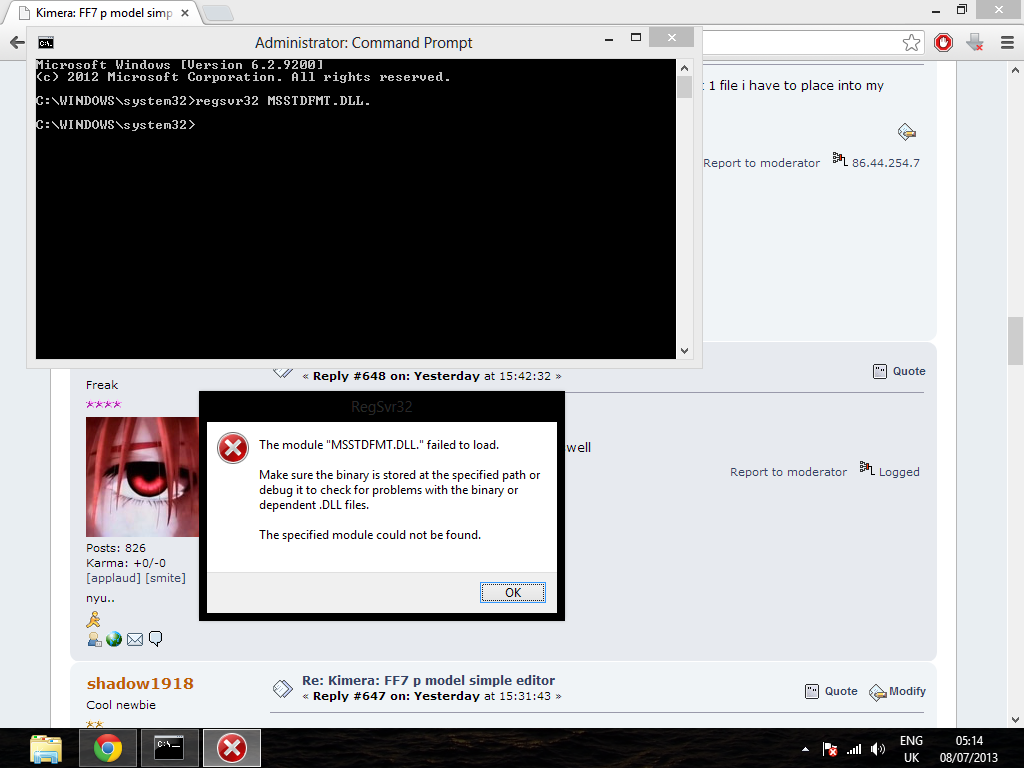The width and height of the screenshot is (1024, 768).
Task: Click the download extension icon in Chrome toolbar
Action: point(975,43)
